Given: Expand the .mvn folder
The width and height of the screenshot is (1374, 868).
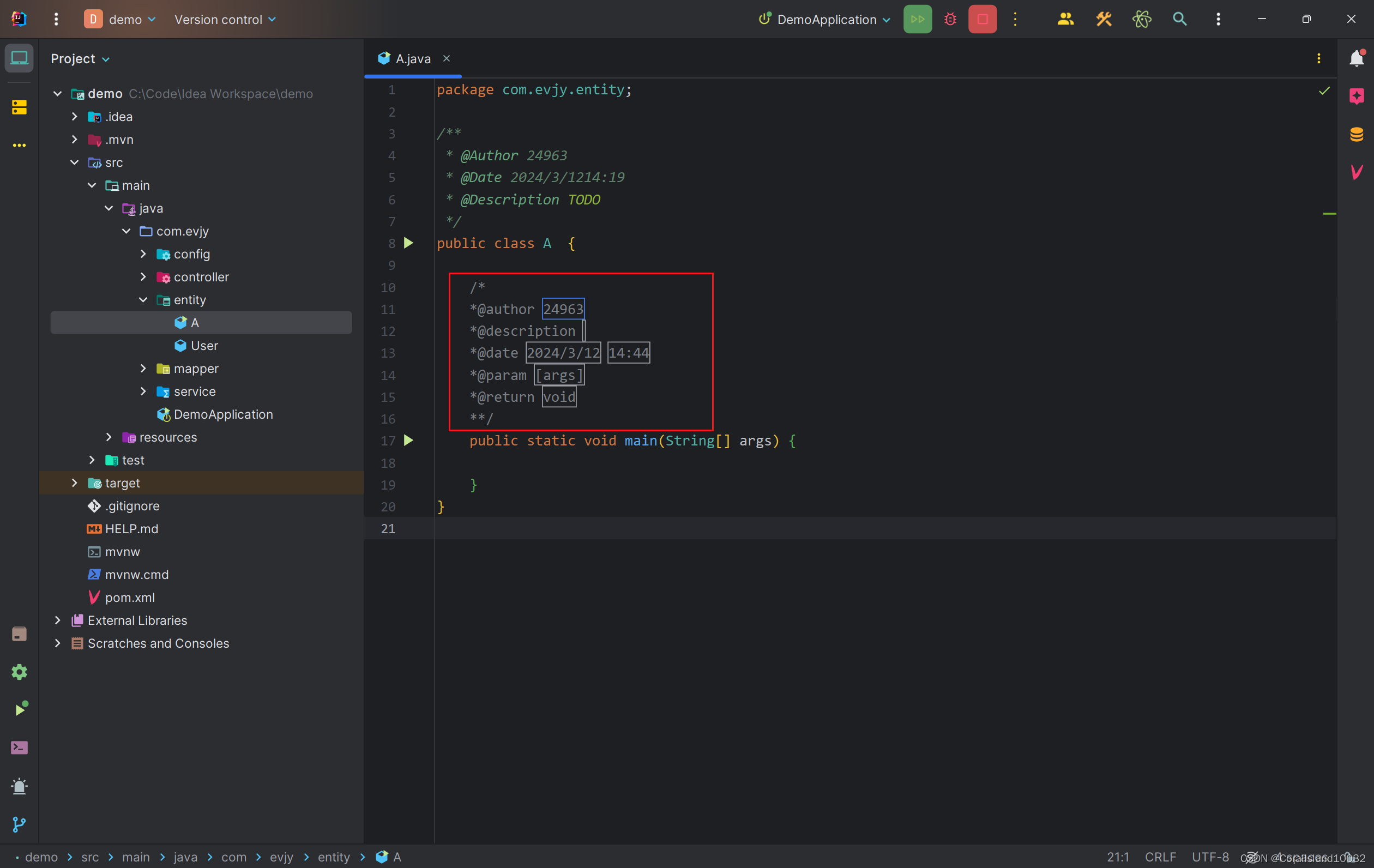Looking at the screenshot, I should [75, 139].
